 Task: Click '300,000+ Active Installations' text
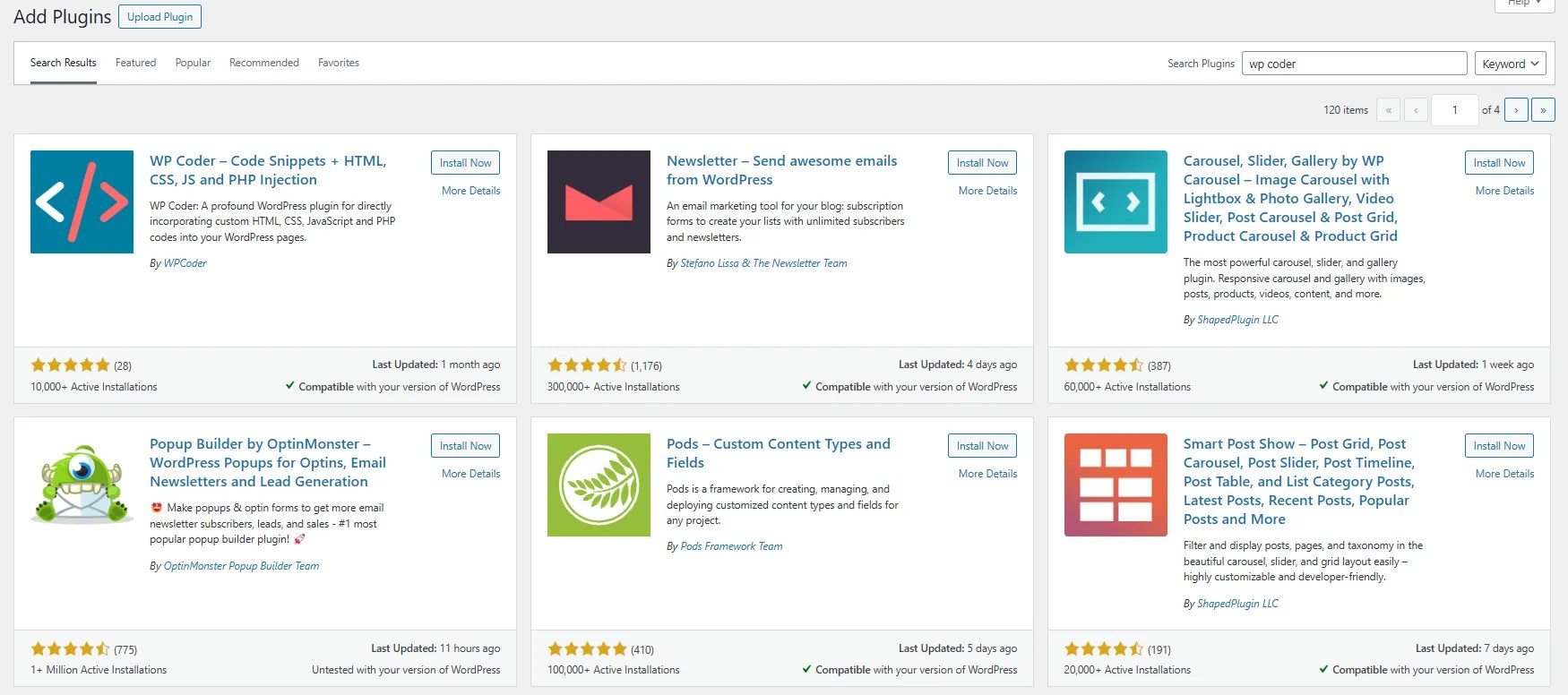tap(614, 387)
